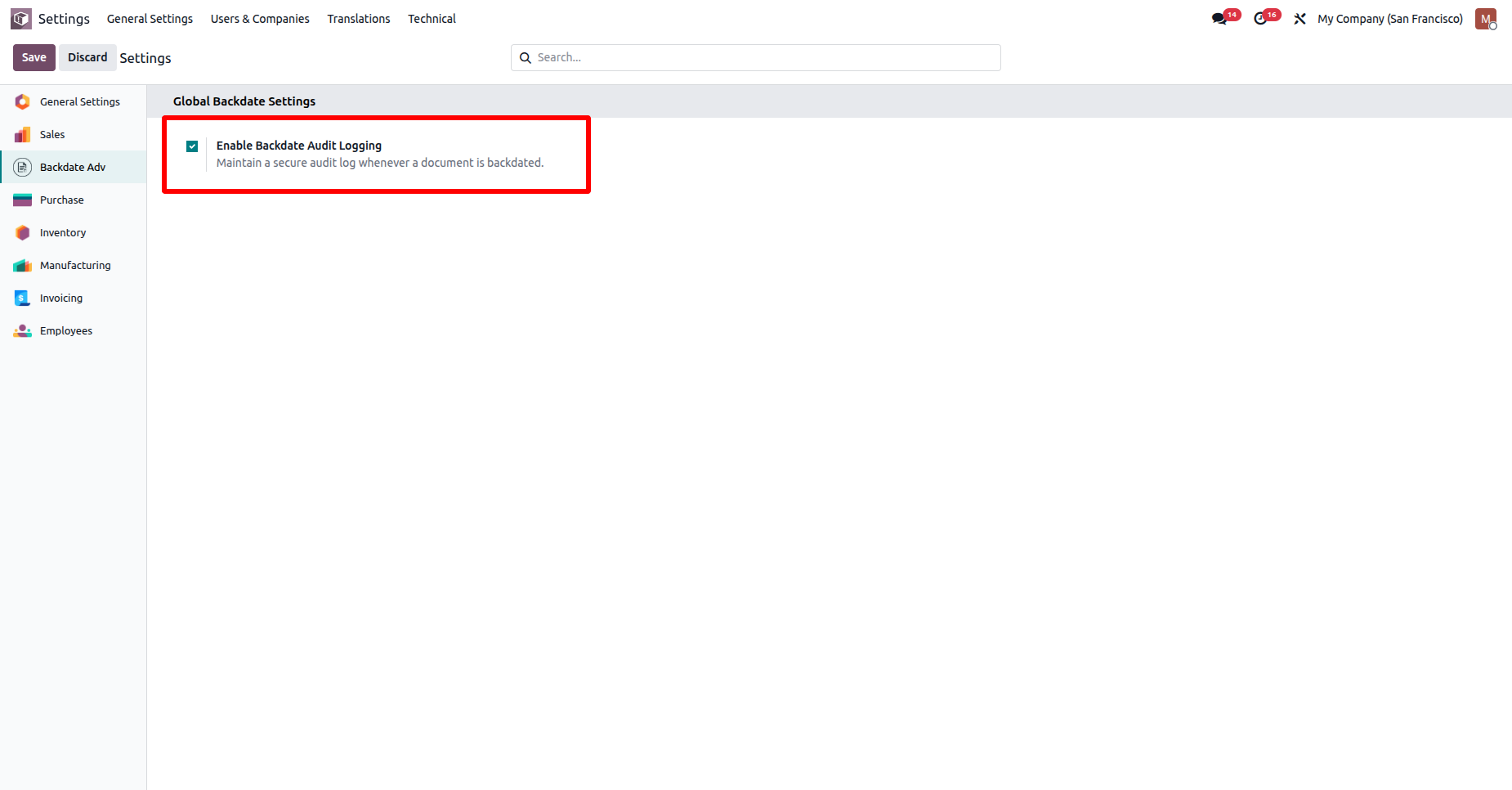Disable the Backdate Audit Logging checkbox
The image size is (1512, 790).
192,146
